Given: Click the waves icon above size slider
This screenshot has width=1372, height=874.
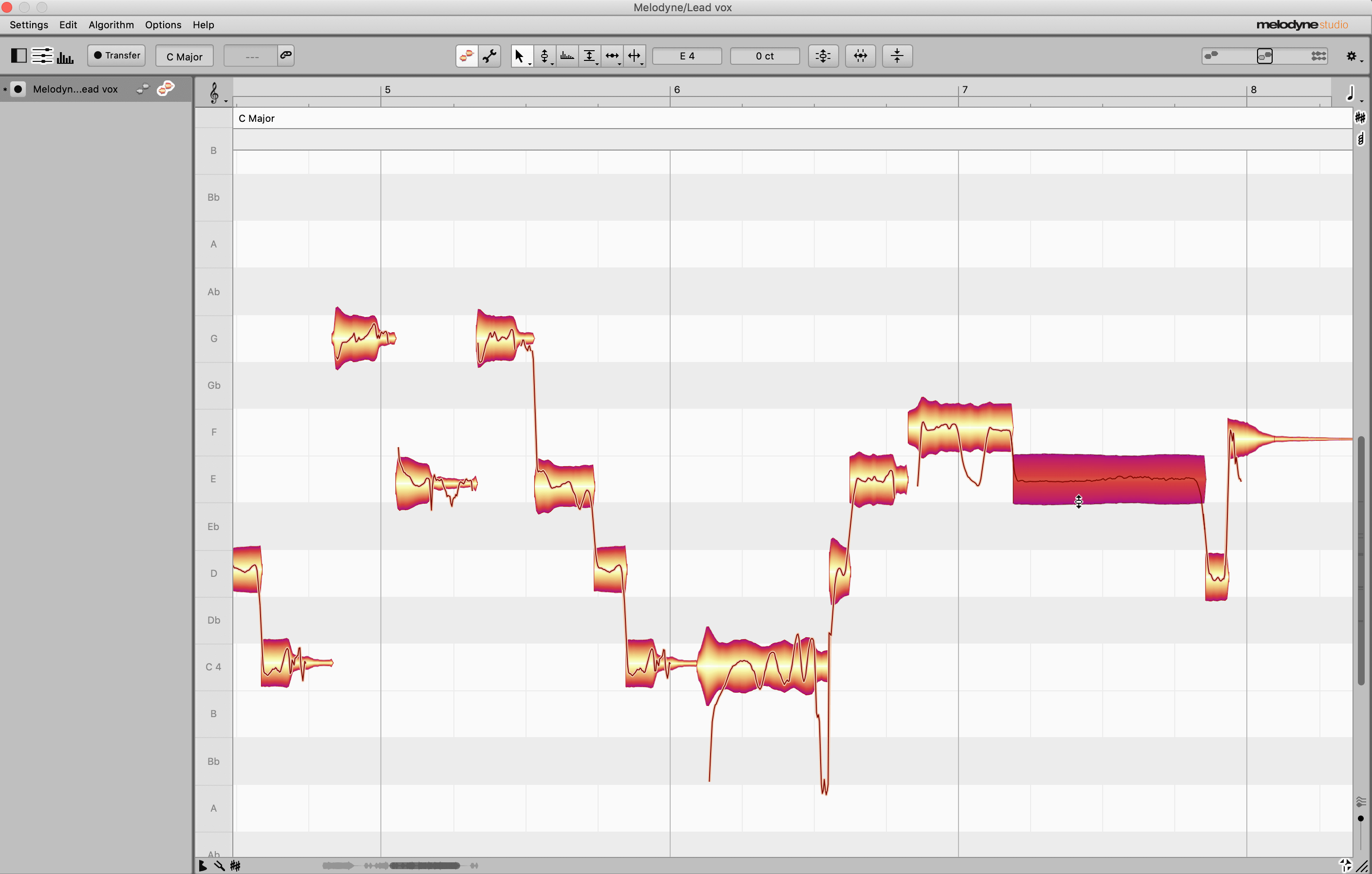Looking at the screenshot, I should coord(1361,801).
